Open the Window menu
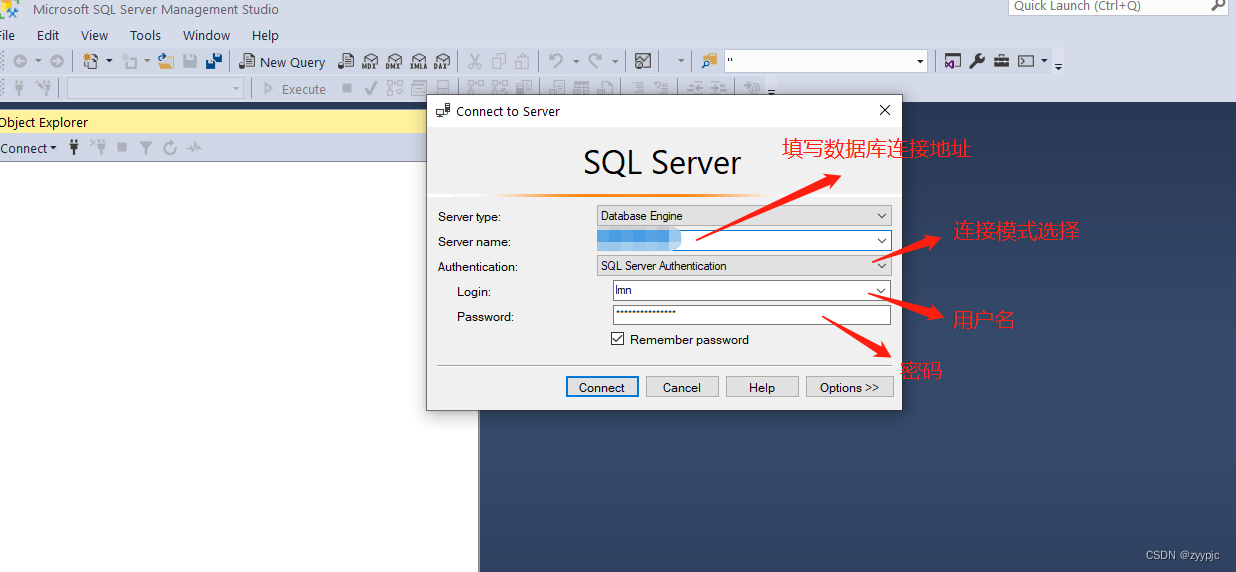 [207, 35]
